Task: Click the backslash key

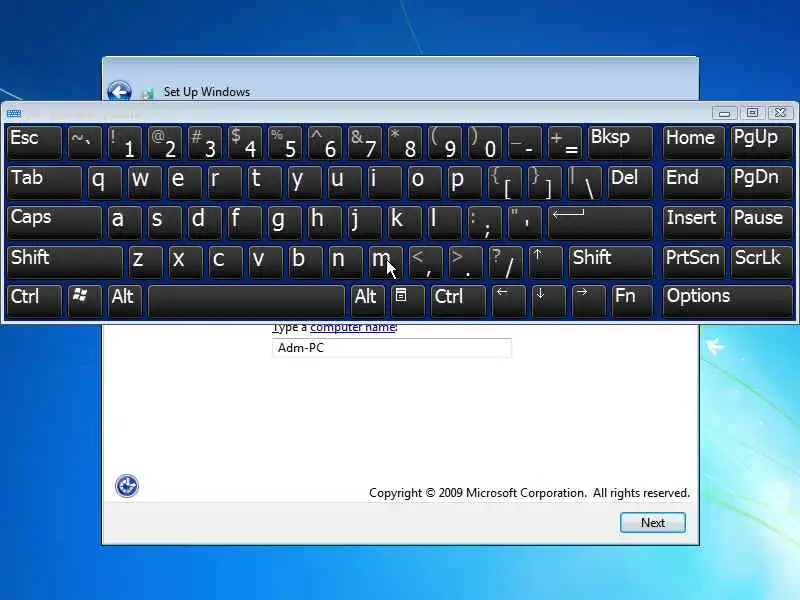Action: (585, 182)
